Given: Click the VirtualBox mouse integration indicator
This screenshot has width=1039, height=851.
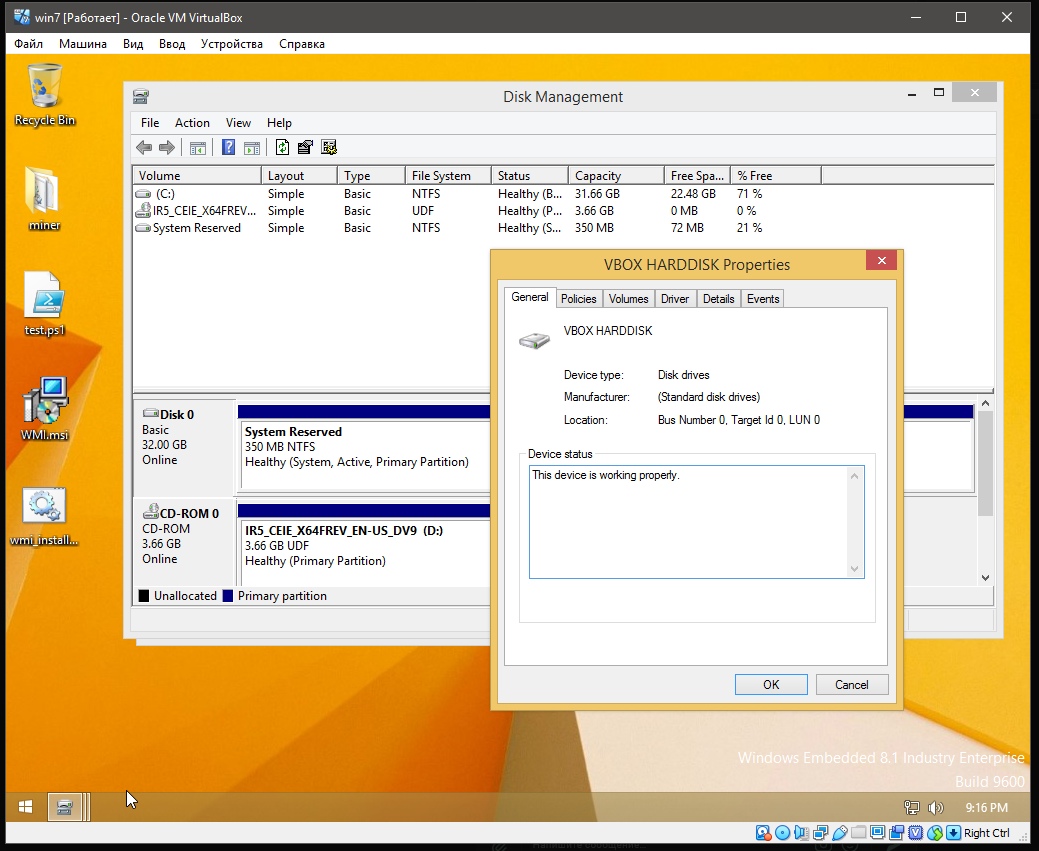Looking at the screenshot, I should pyautogui.click(x=935, y=833).
